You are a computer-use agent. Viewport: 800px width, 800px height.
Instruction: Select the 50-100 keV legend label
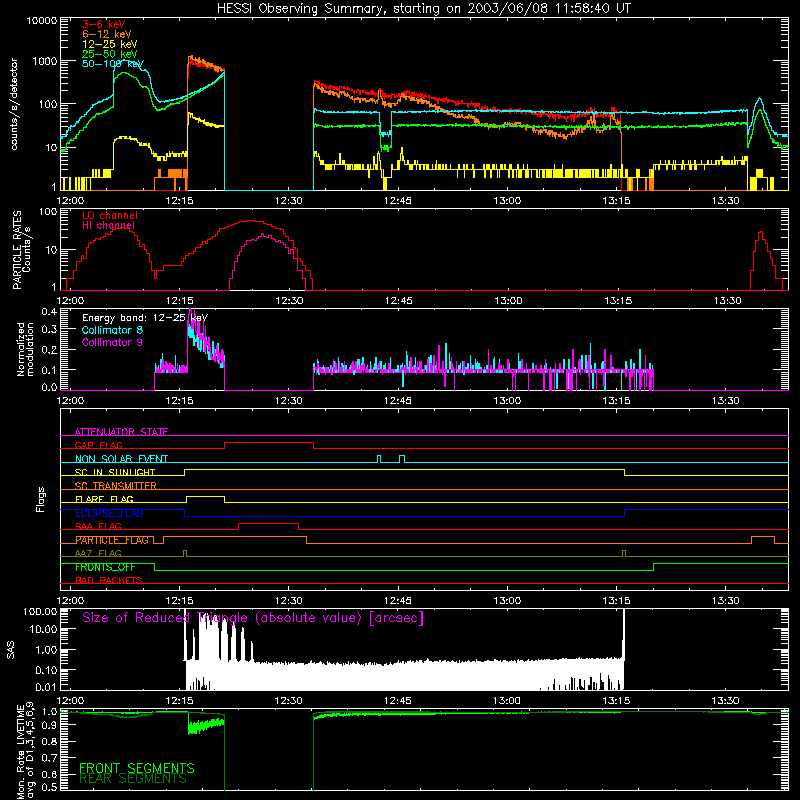(x=113, y=64)
